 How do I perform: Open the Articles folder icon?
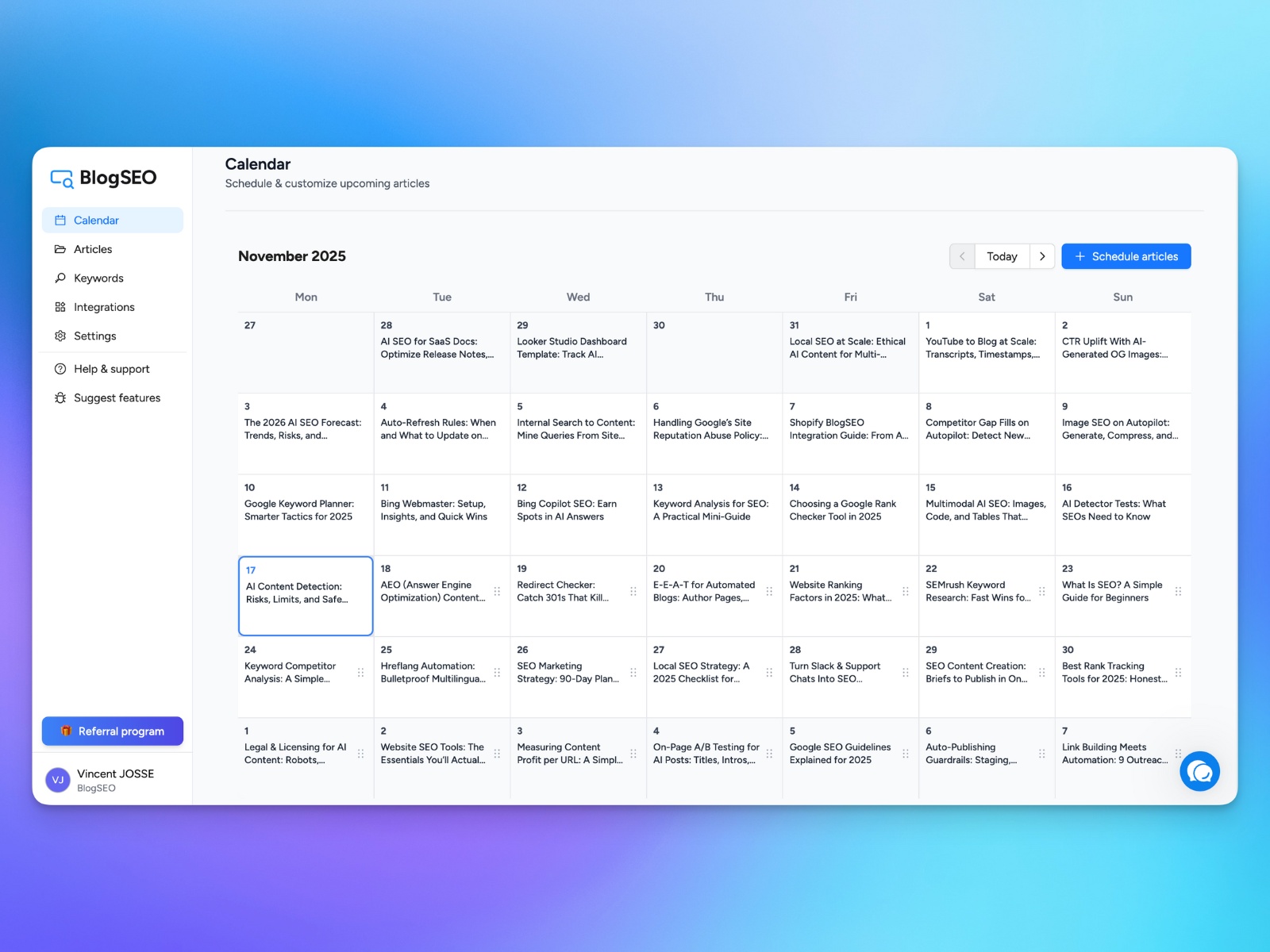point(60,249)
